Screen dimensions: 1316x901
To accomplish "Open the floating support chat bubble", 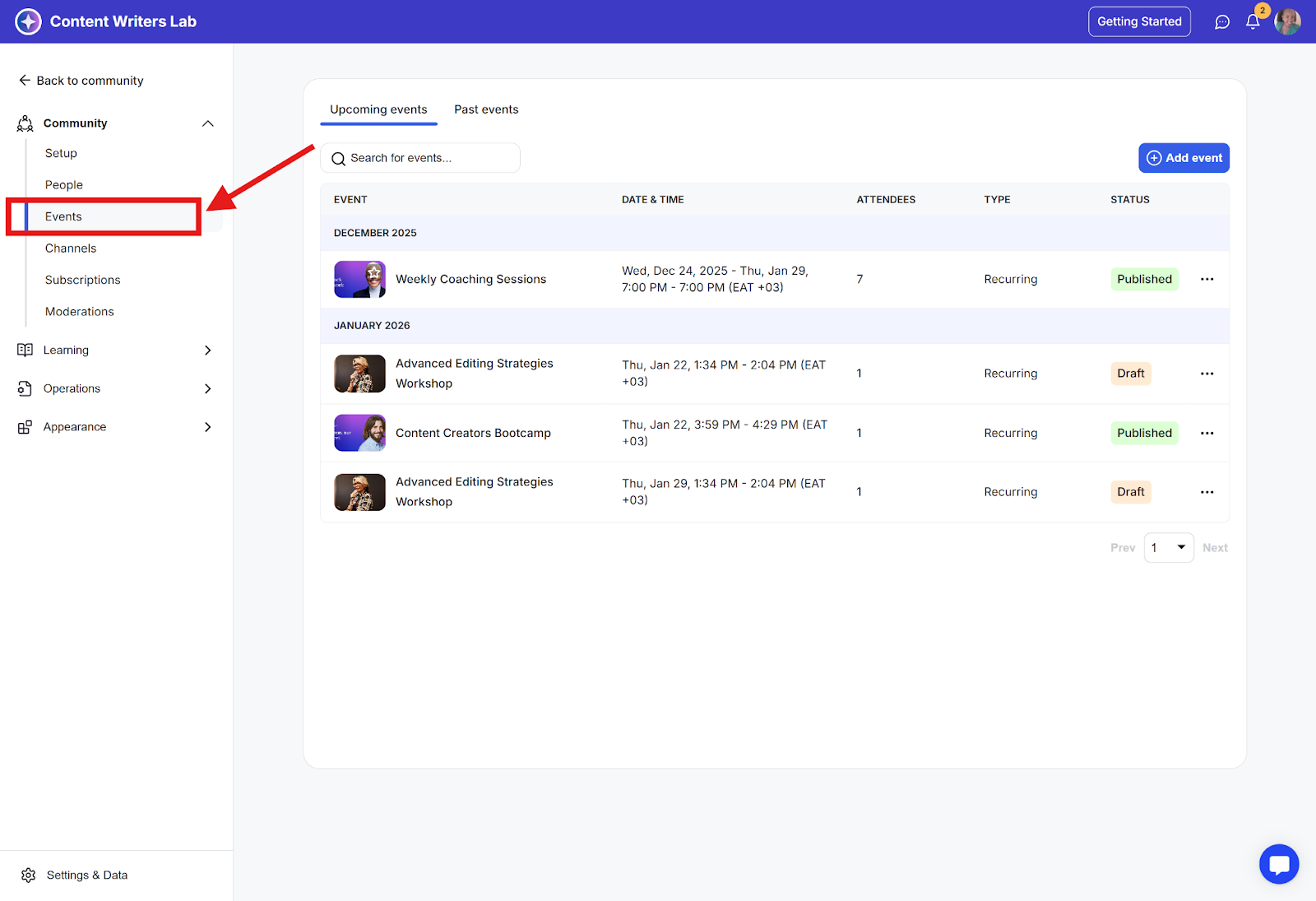I will click(x=1279, y=864).
